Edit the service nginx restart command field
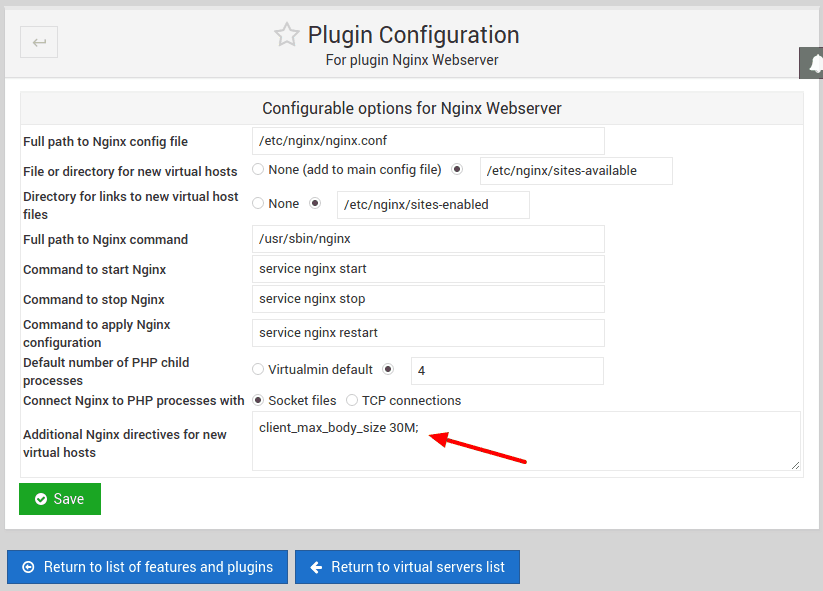Image resolution: width=823 pixels, height=591 pixels. point(428,333)
